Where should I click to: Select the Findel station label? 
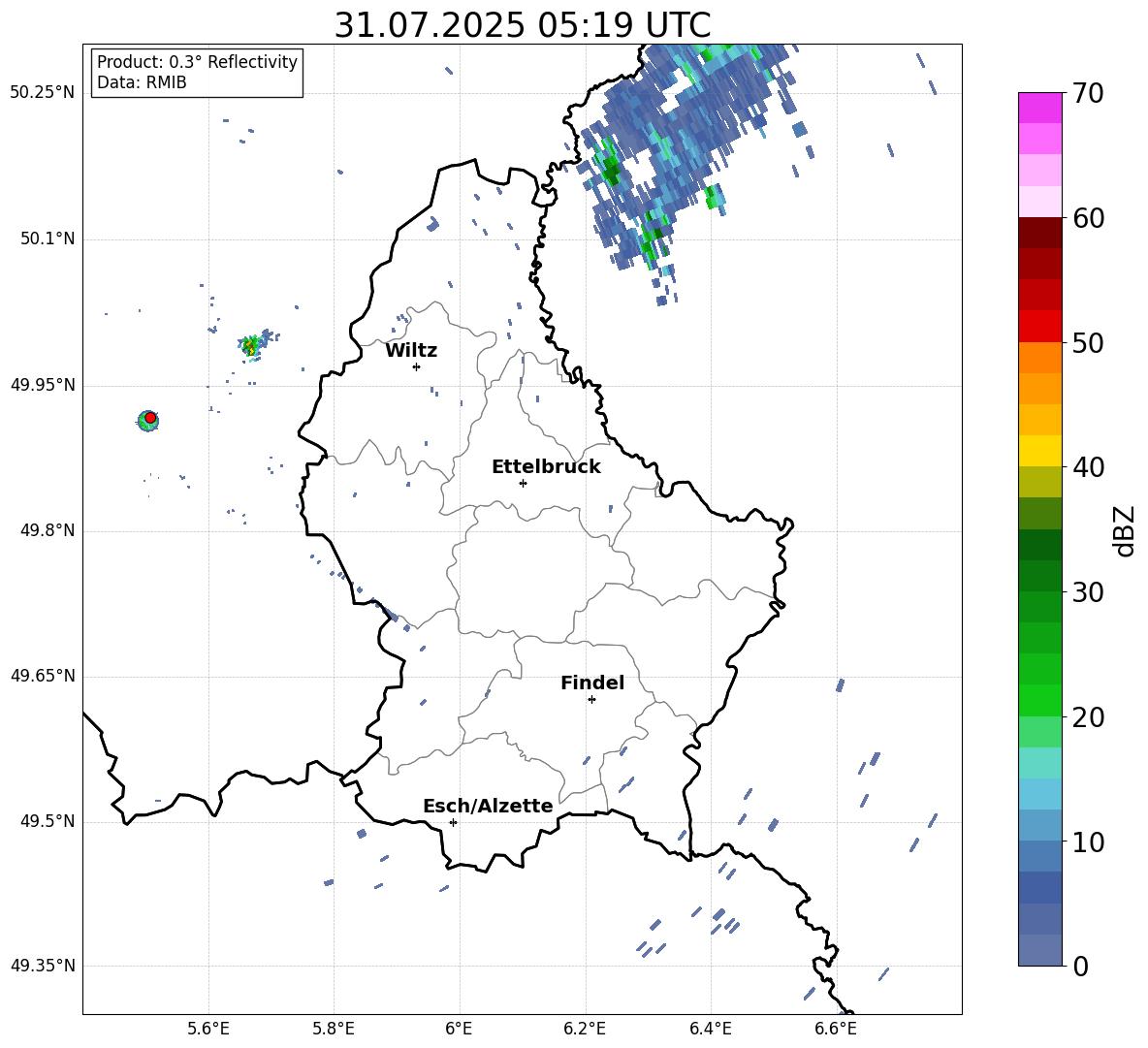click(592, 683)
